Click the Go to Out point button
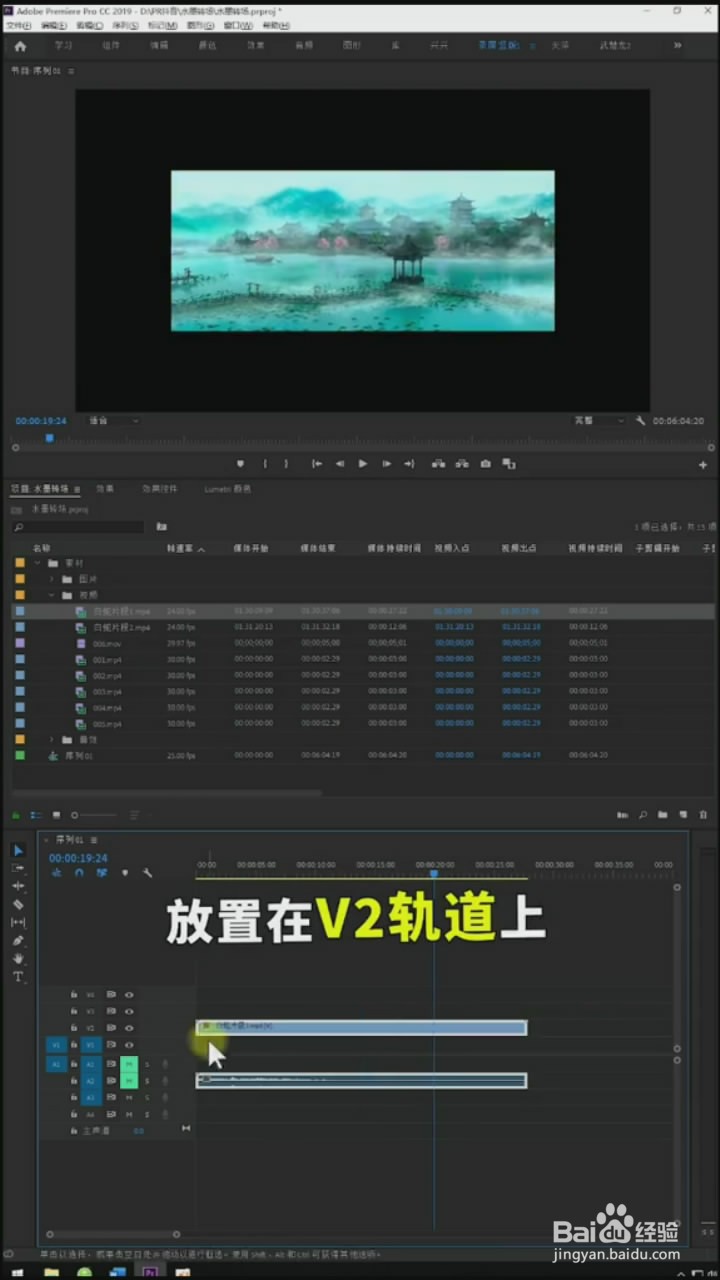Viewport: 720px width, 1280px height. [409, 464]
